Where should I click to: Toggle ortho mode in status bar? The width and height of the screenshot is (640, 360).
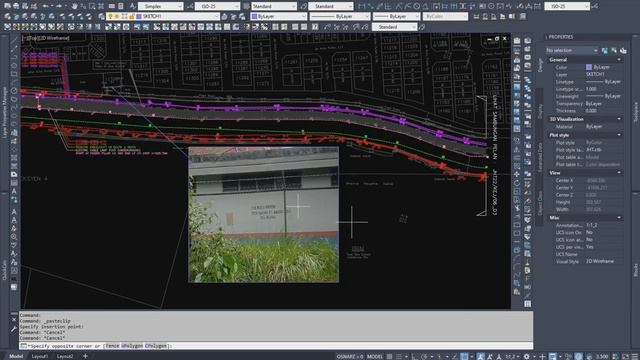(x=415, y=356)
